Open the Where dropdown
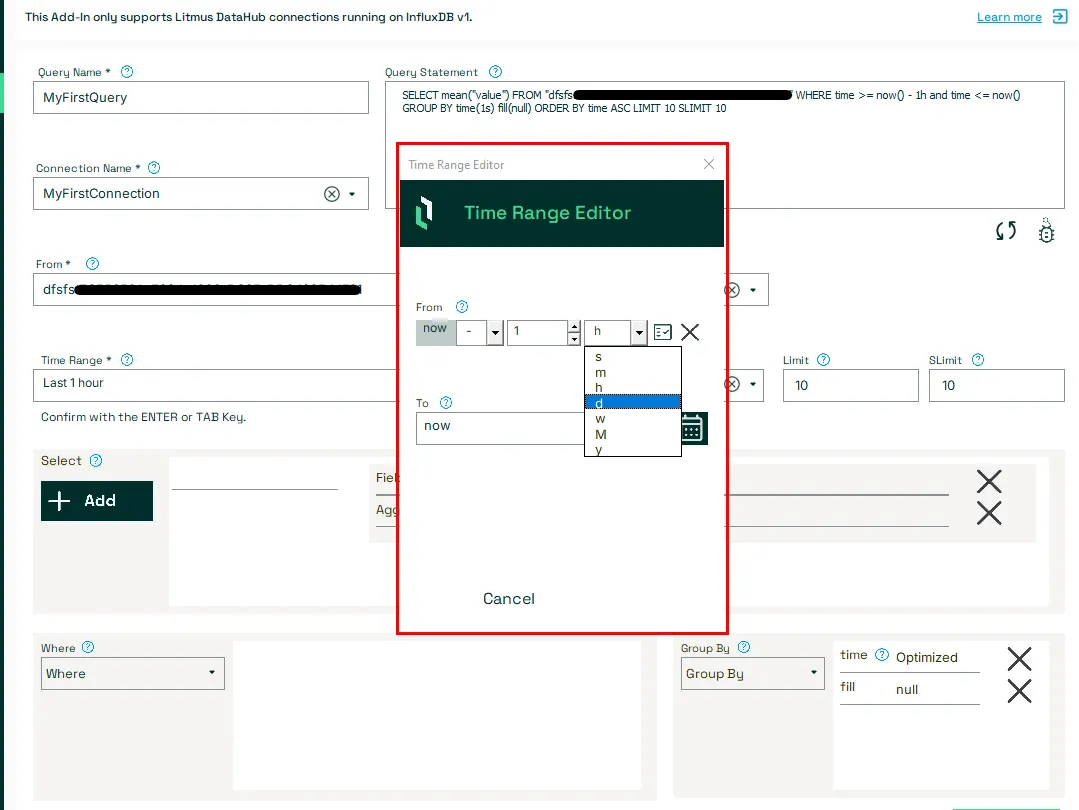The height and width of the screenshot is (810, 1079). pos(133,674)
